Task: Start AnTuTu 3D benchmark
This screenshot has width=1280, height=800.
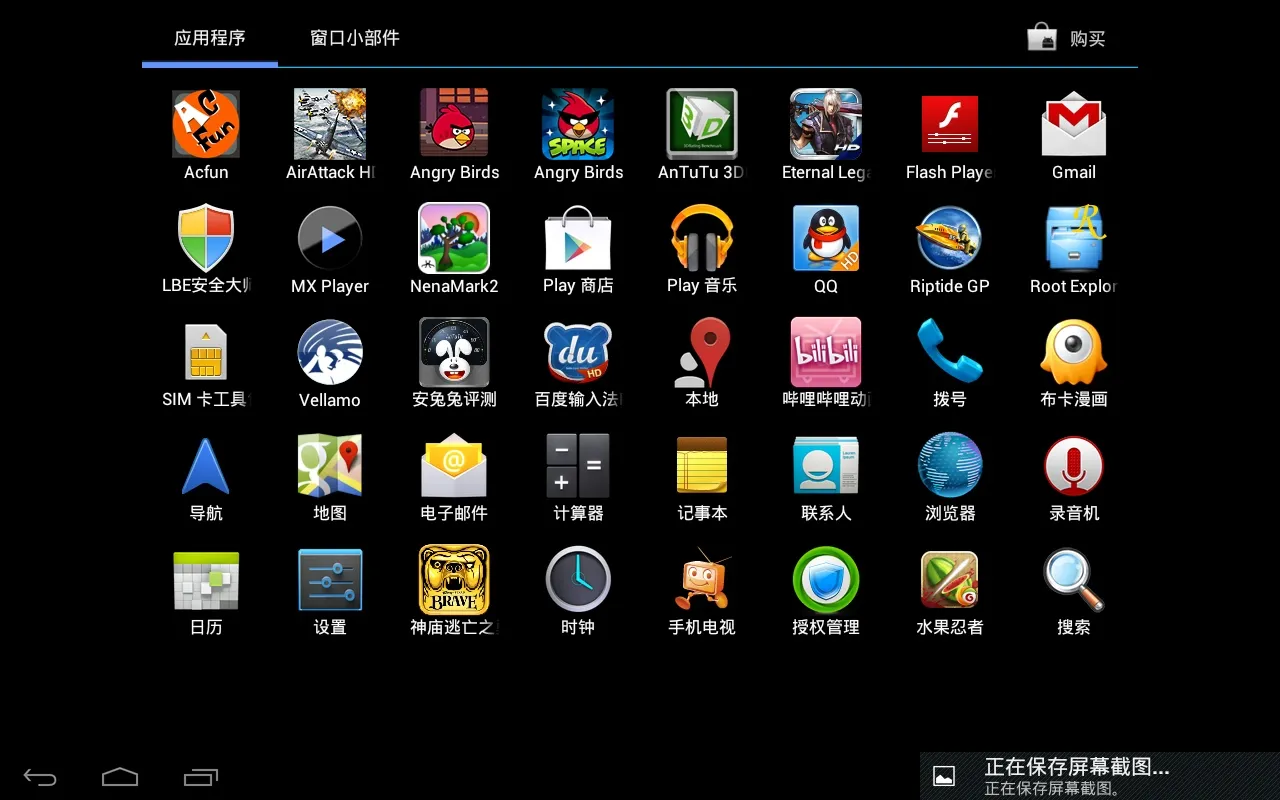Action: (702, 124)
